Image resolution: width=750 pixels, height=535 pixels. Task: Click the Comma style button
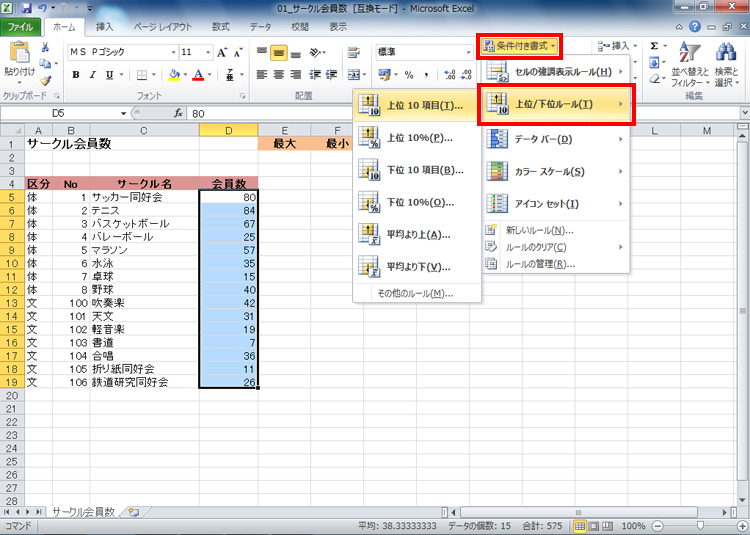click(426, 75)
